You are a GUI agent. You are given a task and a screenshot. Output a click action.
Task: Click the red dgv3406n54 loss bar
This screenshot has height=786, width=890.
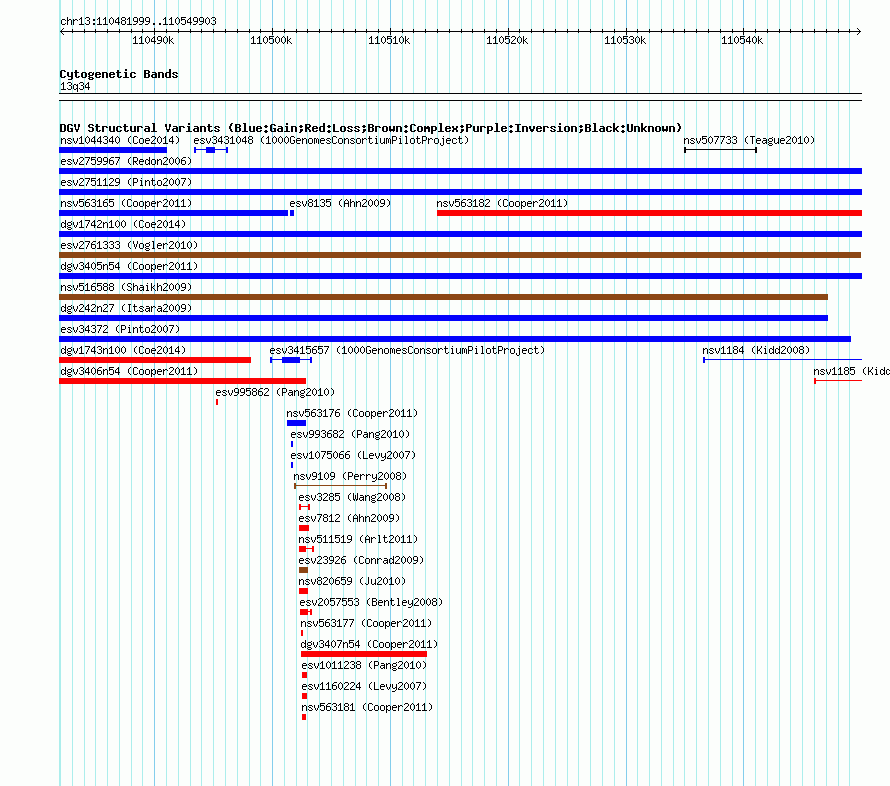tap(182, 381)
